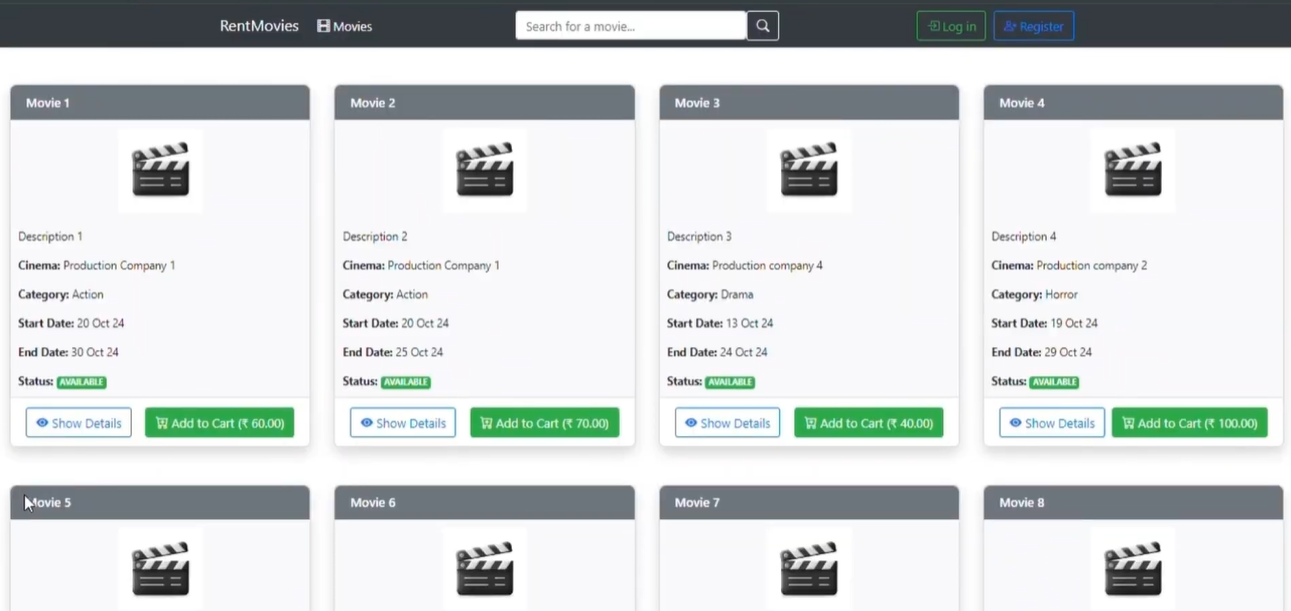Show Details for Movie 3
Image resolution: width=1291 pixels, height=611 pixels.
pyautogui.click(x=727, y=423)
